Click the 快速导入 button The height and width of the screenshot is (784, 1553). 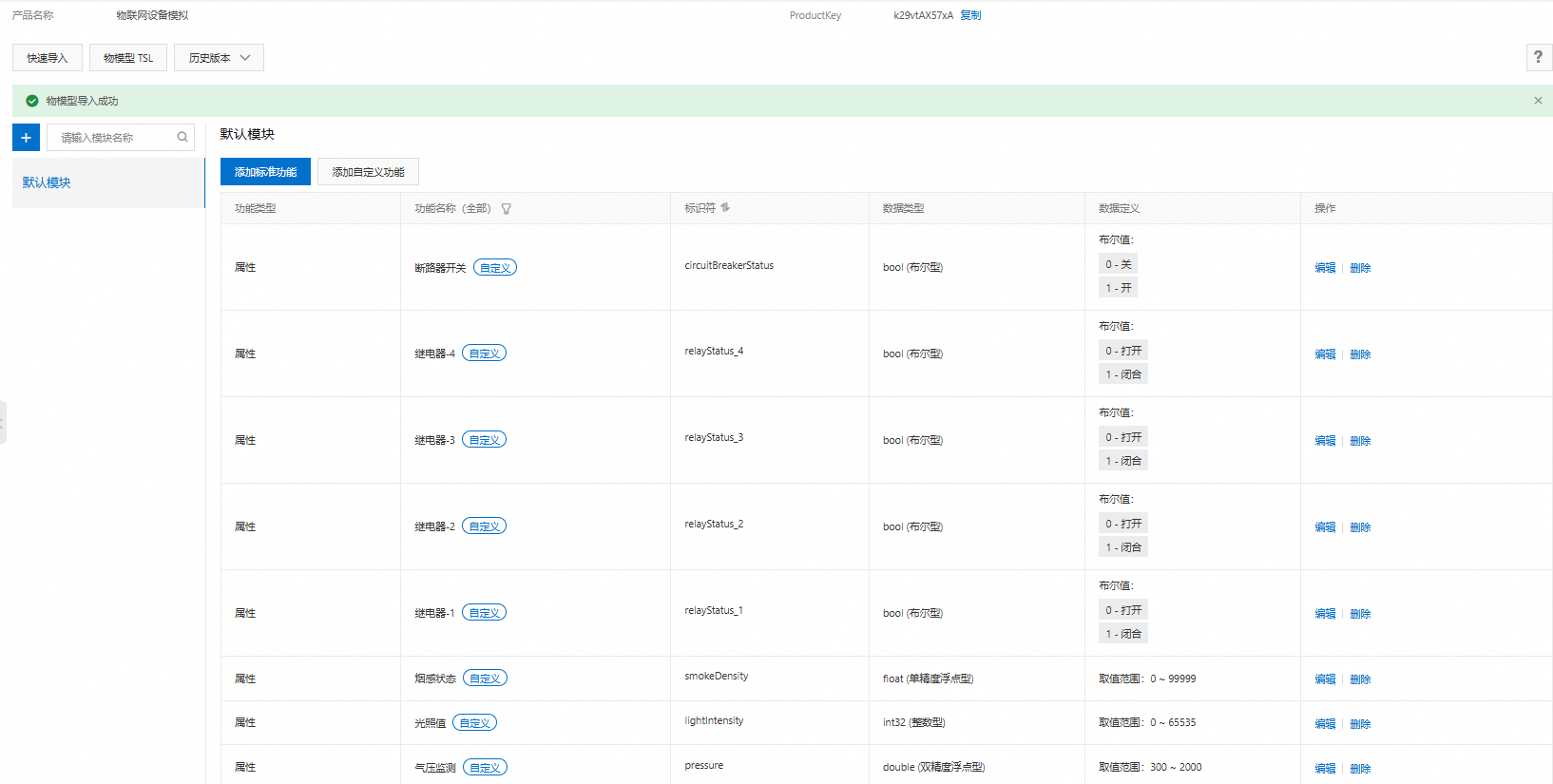point(48,58)
